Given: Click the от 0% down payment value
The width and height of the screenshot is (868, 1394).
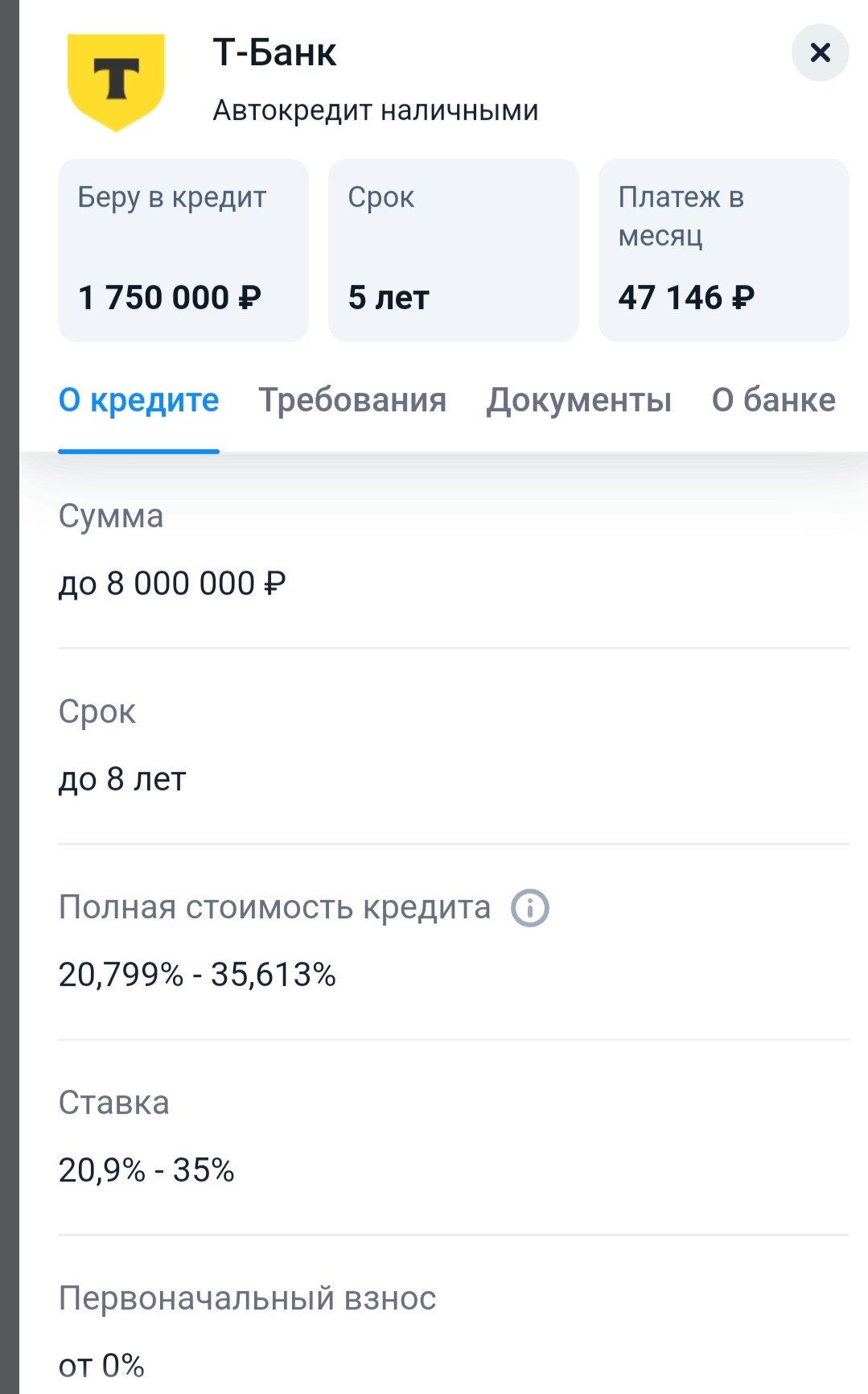Looking at the screenshot, I should click(101, 1365).
